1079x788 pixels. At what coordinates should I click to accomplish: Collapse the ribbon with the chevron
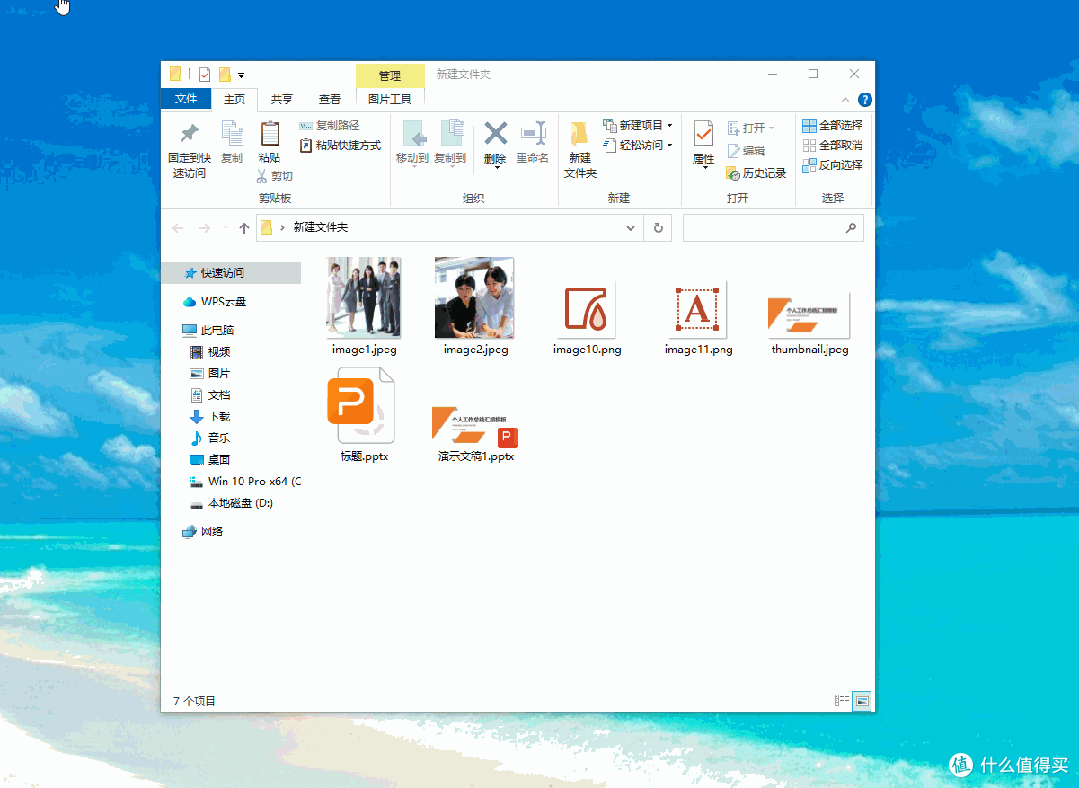click(845, 100)
